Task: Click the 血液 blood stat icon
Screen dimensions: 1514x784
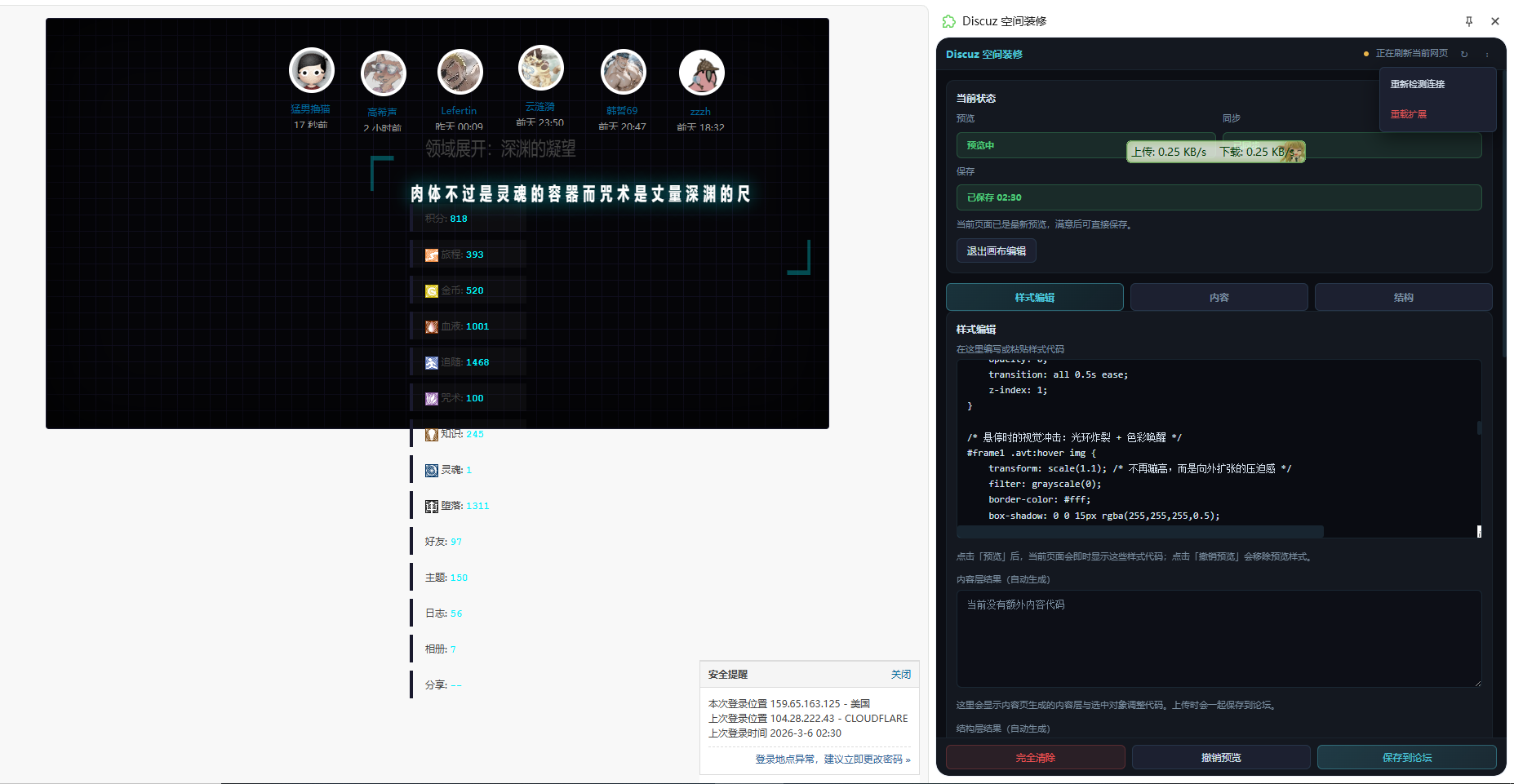Action: 432,327
